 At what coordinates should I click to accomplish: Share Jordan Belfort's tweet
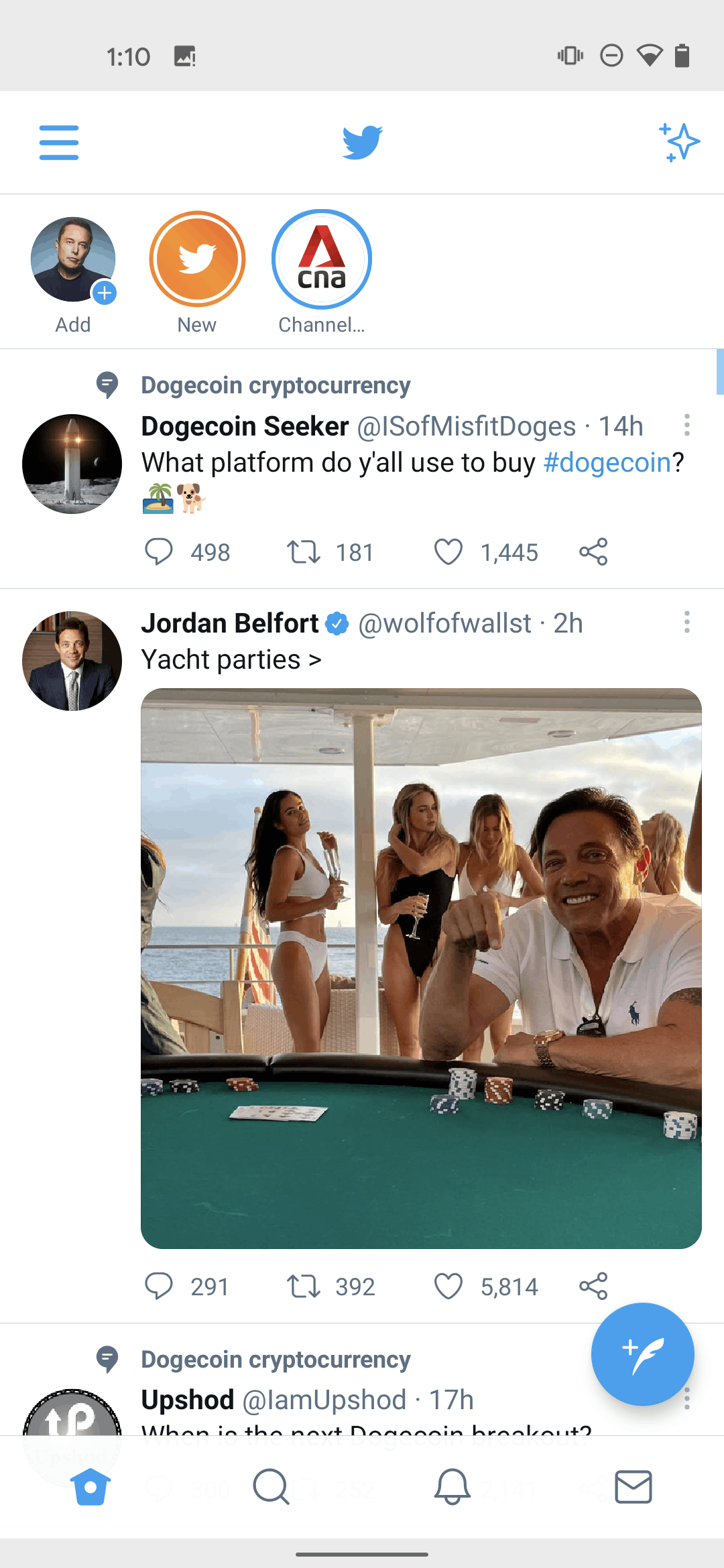click(593, 1287)
